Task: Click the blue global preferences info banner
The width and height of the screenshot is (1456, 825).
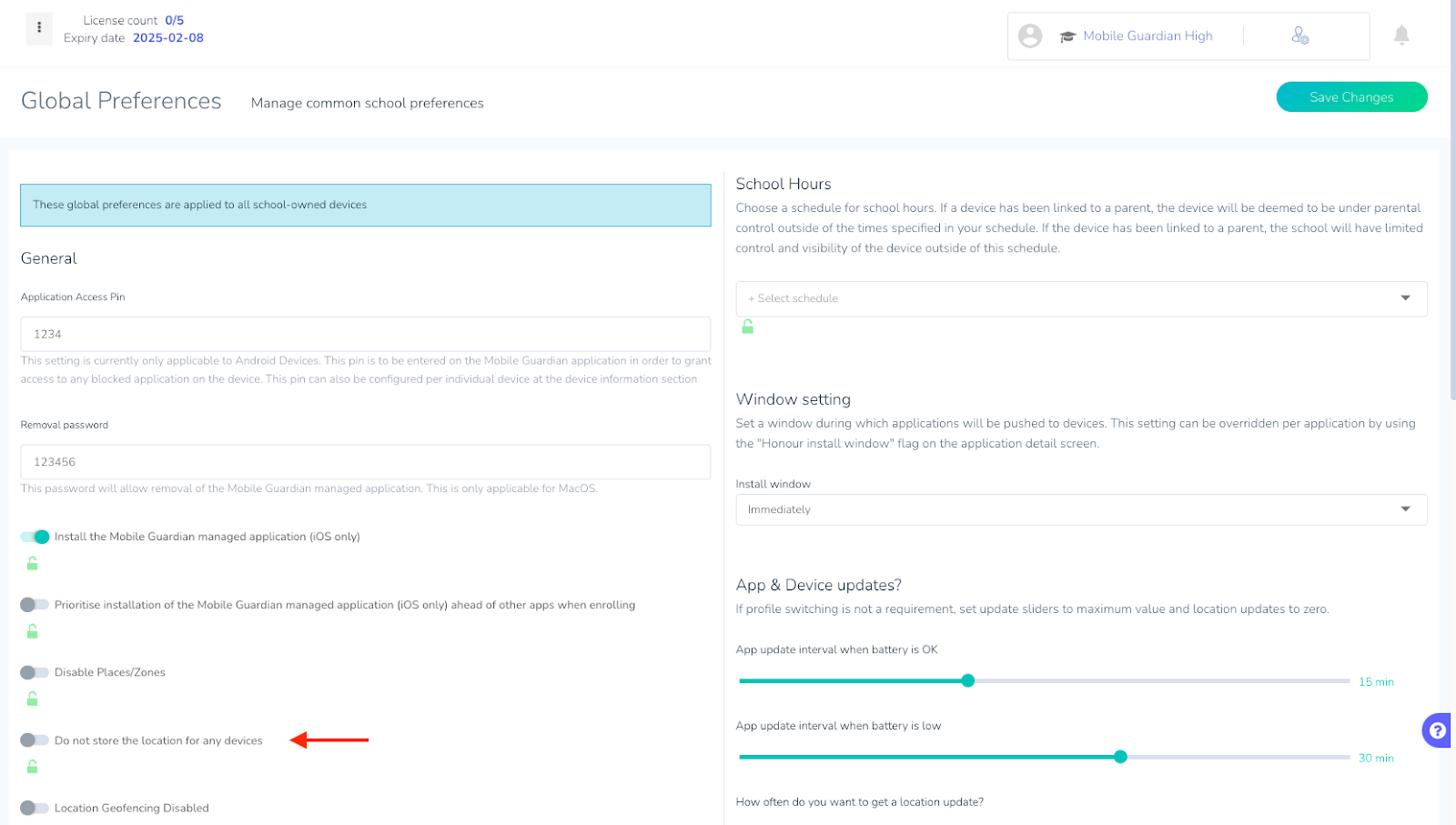Action: point(365,206)
